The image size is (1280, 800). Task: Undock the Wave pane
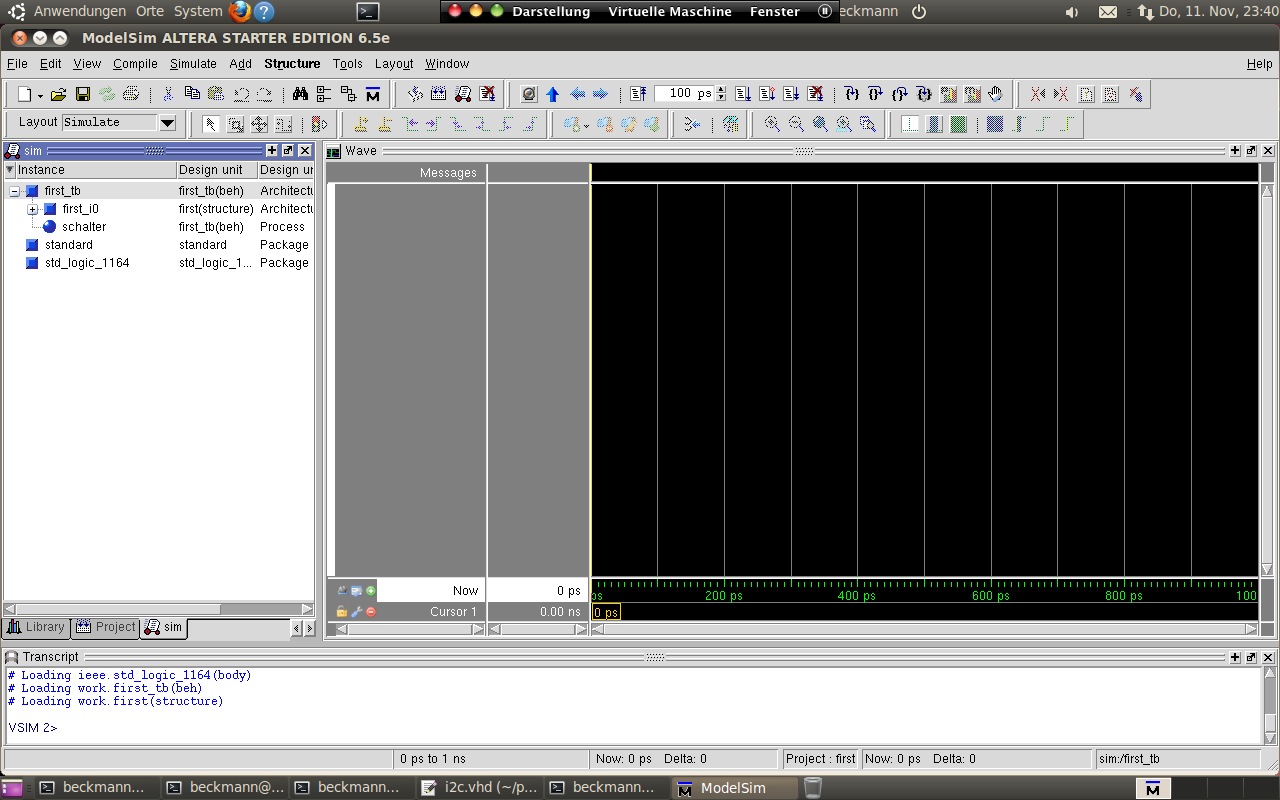coord(1252,150)
